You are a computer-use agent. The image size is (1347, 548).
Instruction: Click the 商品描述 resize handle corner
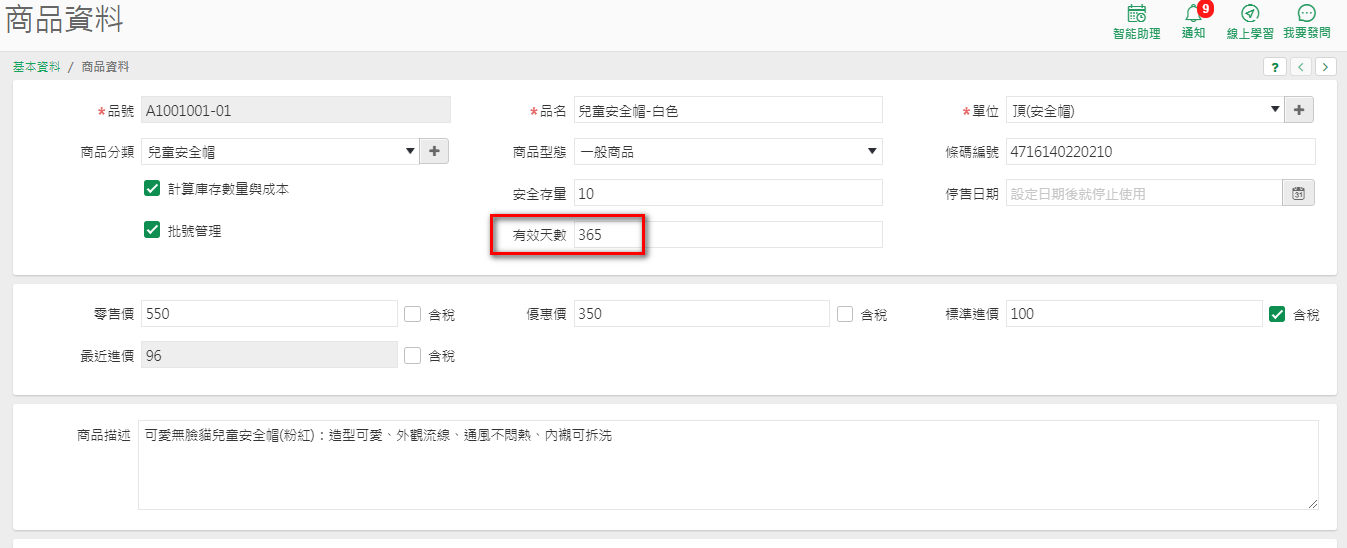pyautogui.click(x=1312, y=504)
